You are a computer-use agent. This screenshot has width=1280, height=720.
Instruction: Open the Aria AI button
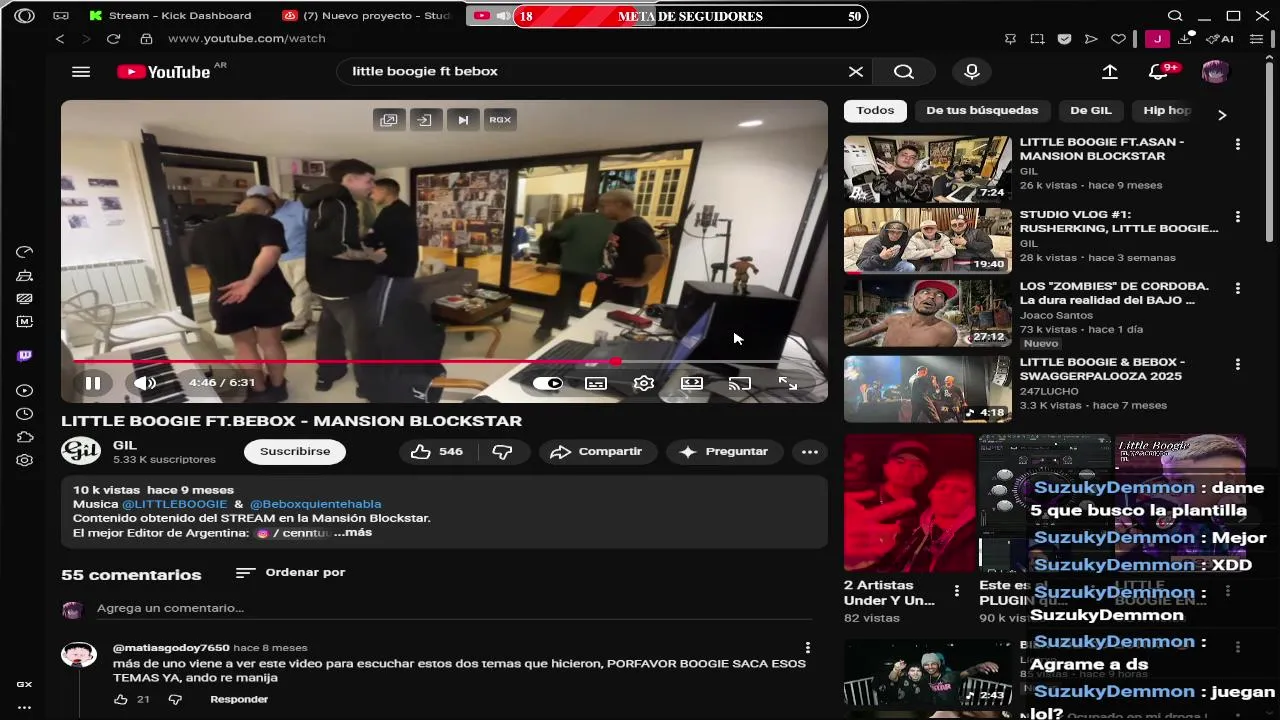click(x=1220, y=39)
